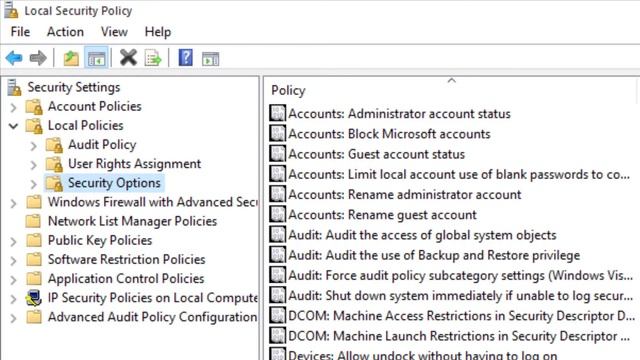
Task: Select 'Accounts: Guest account status' policy text
Action: tap(377, 154)
